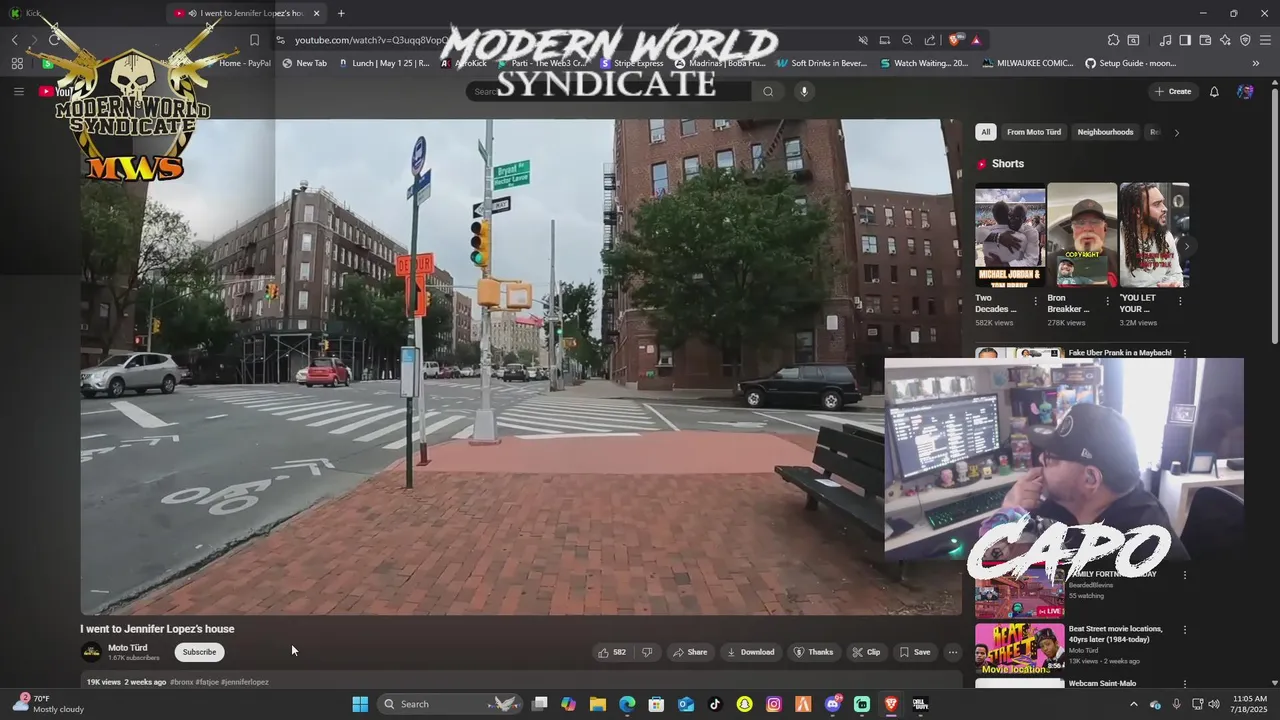The height and width of the screenshot is (720, 1280).
Task: Download the video
Action: click(751, 652)
